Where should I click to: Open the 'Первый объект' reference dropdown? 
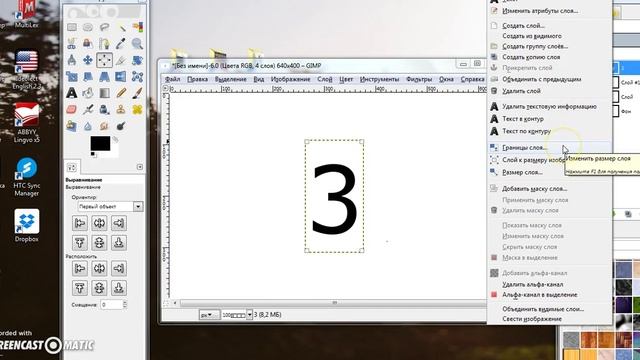[x=110, y=207]
